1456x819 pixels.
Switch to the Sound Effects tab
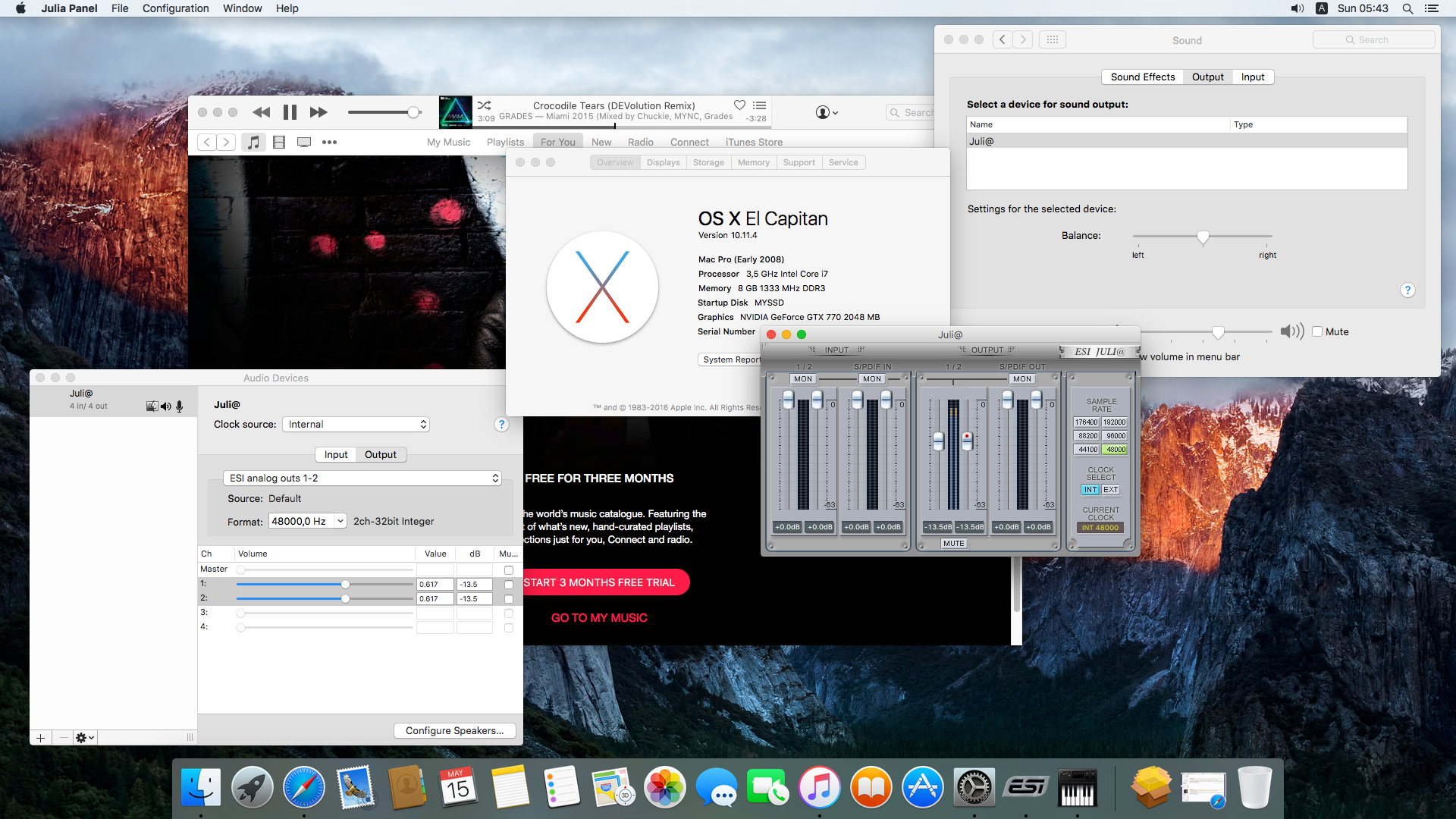pyautogui.click(x=1142, y=77)
